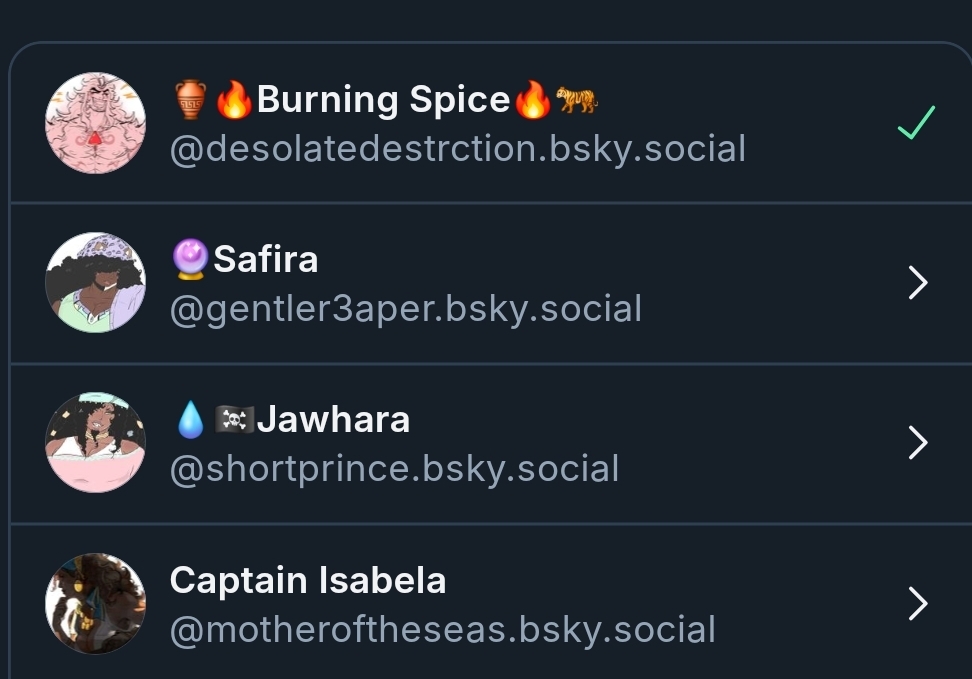Click the water droplet emoji beside Jawhara
This screenshot has height=679, width=972.
pyautogui.click(x=190, y=421)
